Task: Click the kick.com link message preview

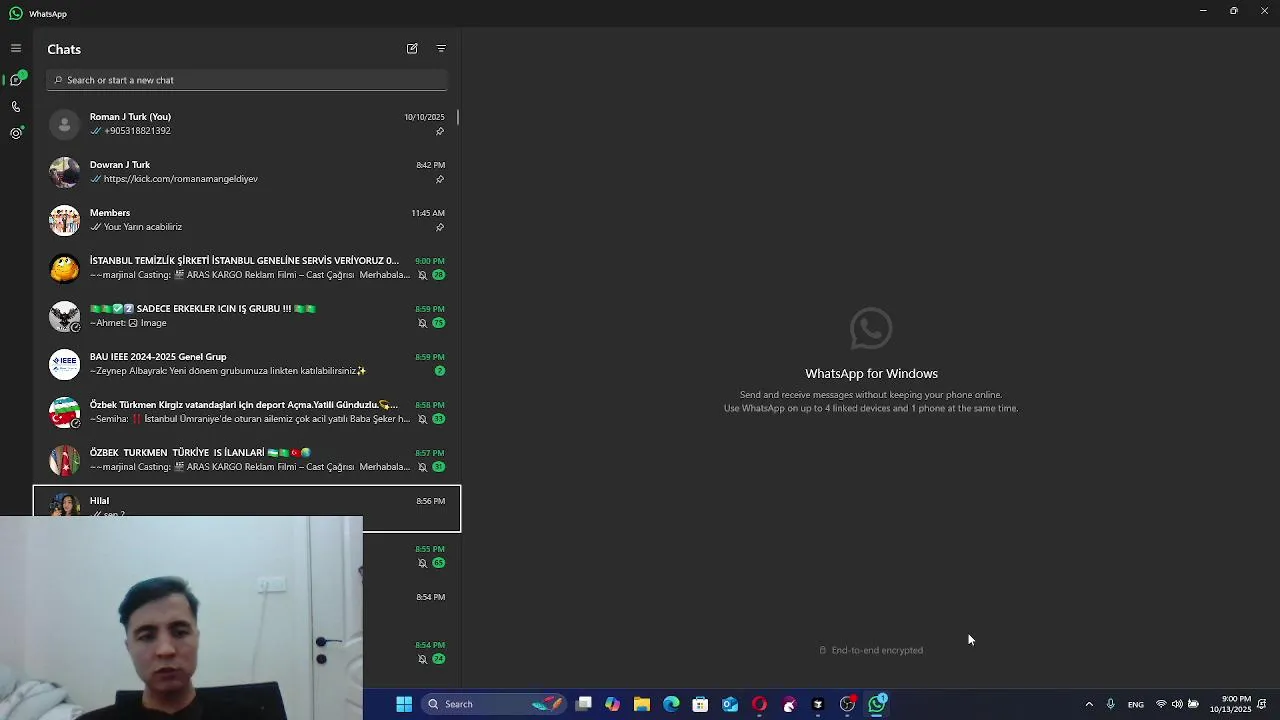Action: (x=180, y=179)
